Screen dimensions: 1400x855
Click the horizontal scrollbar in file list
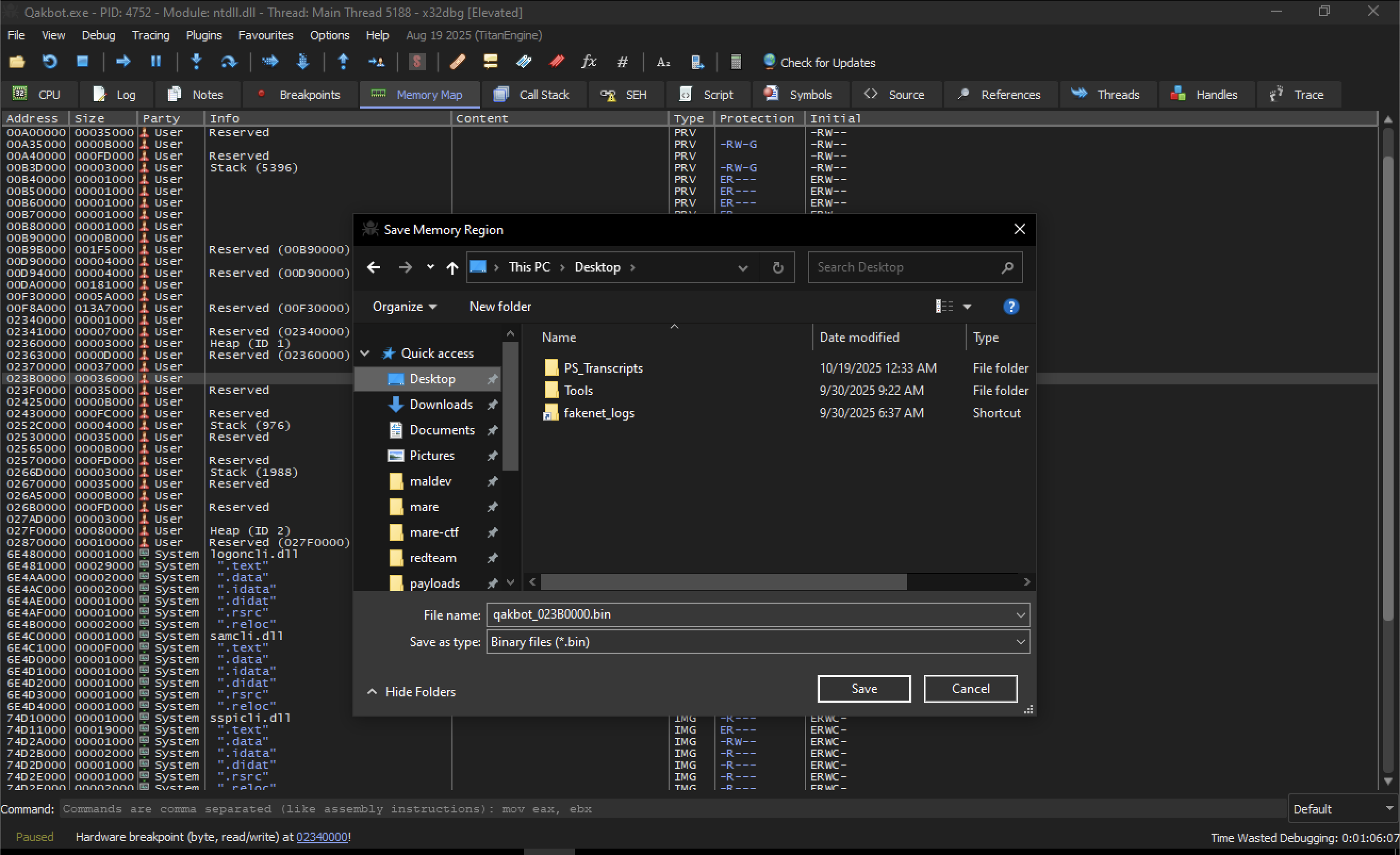pyautogui.click(x=723, y=582)
